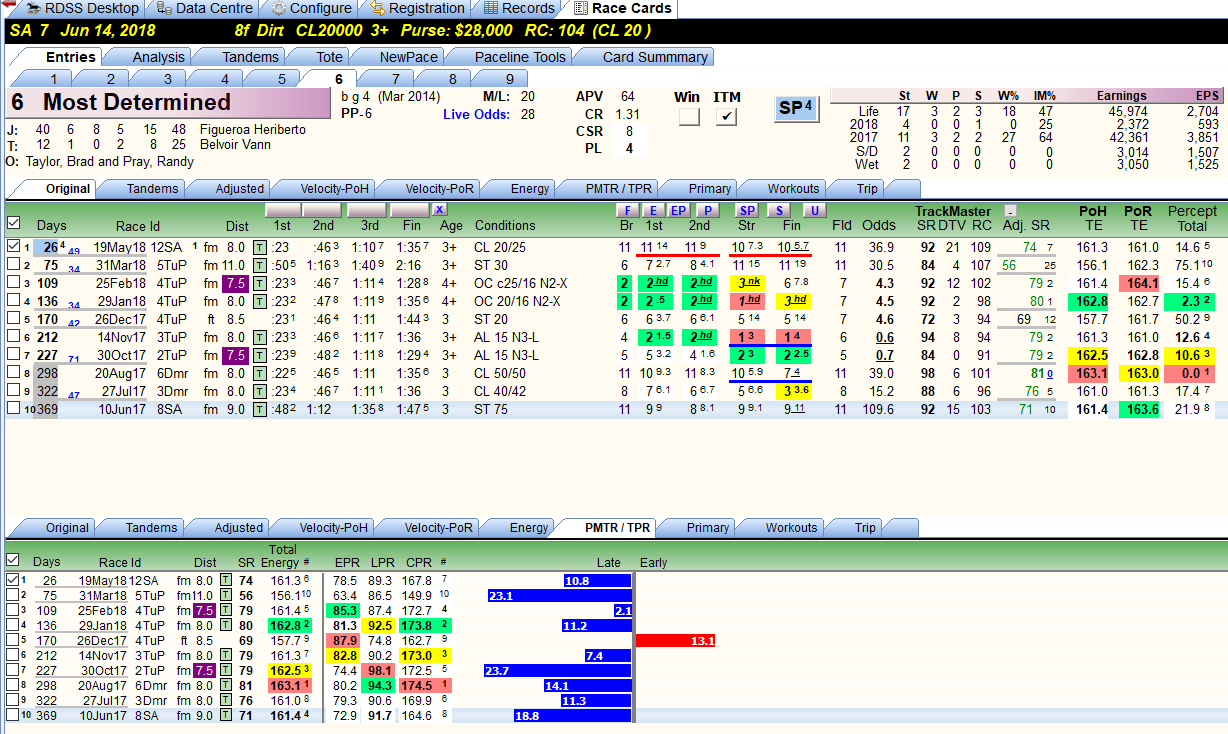Open the Analysis tab
This screenshot has width=1228, height=734.
coord(158,57)
